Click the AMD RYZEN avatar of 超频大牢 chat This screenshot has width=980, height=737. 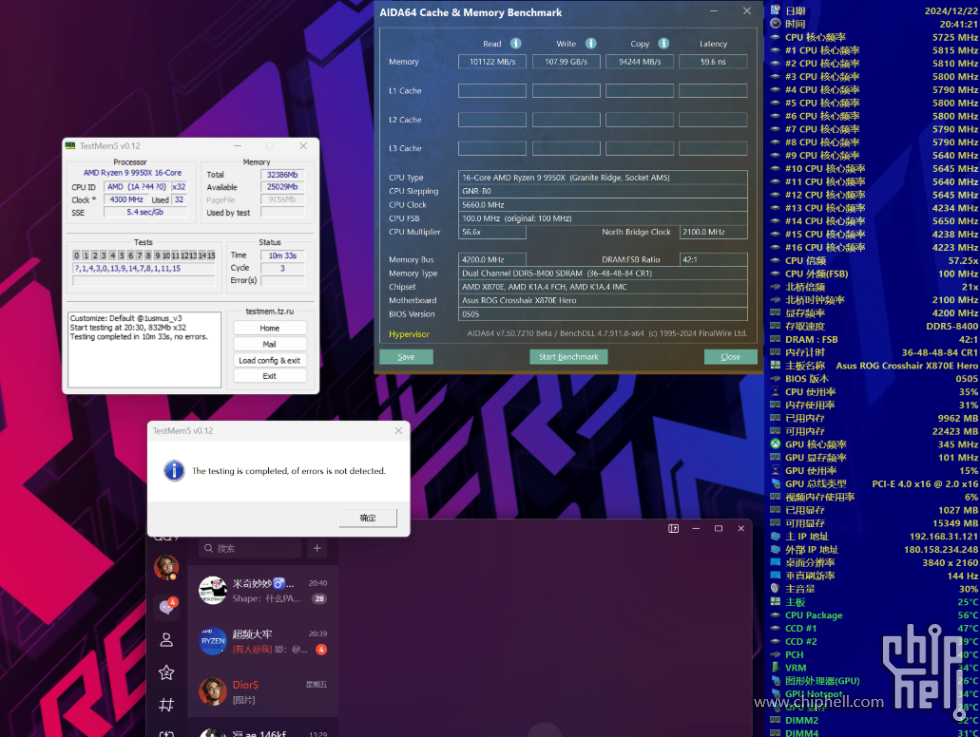point(212,641)
